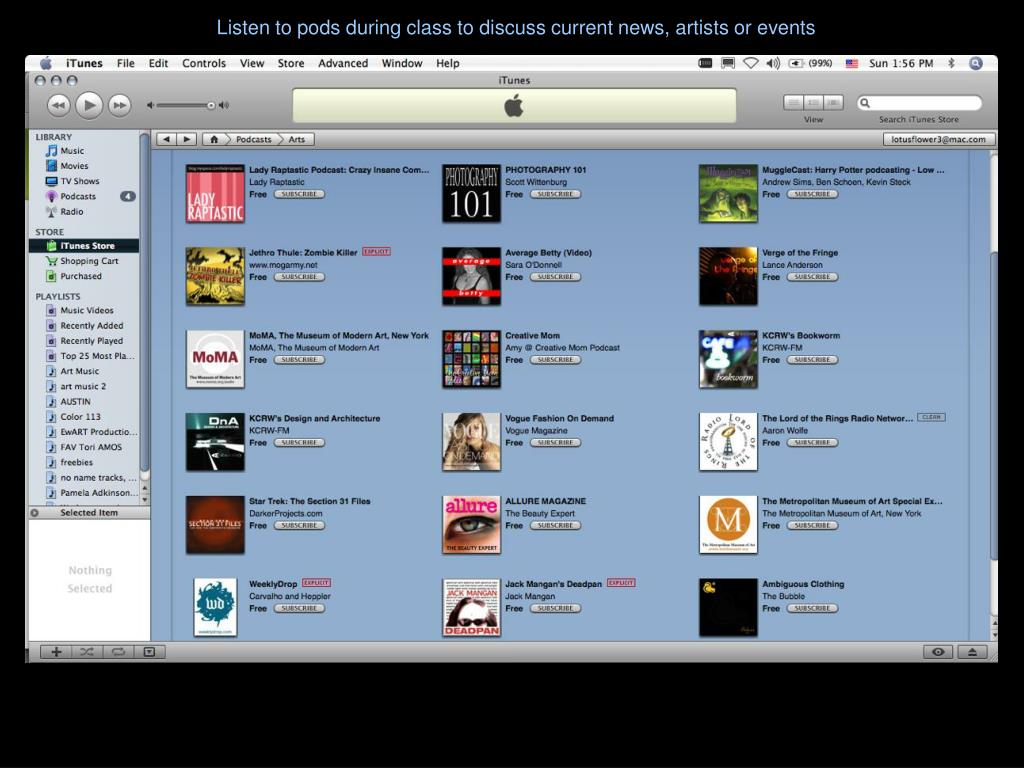Add a new playlist with plus button
Viewport: 1024px width, 768px height.
[x=56, y=652]
